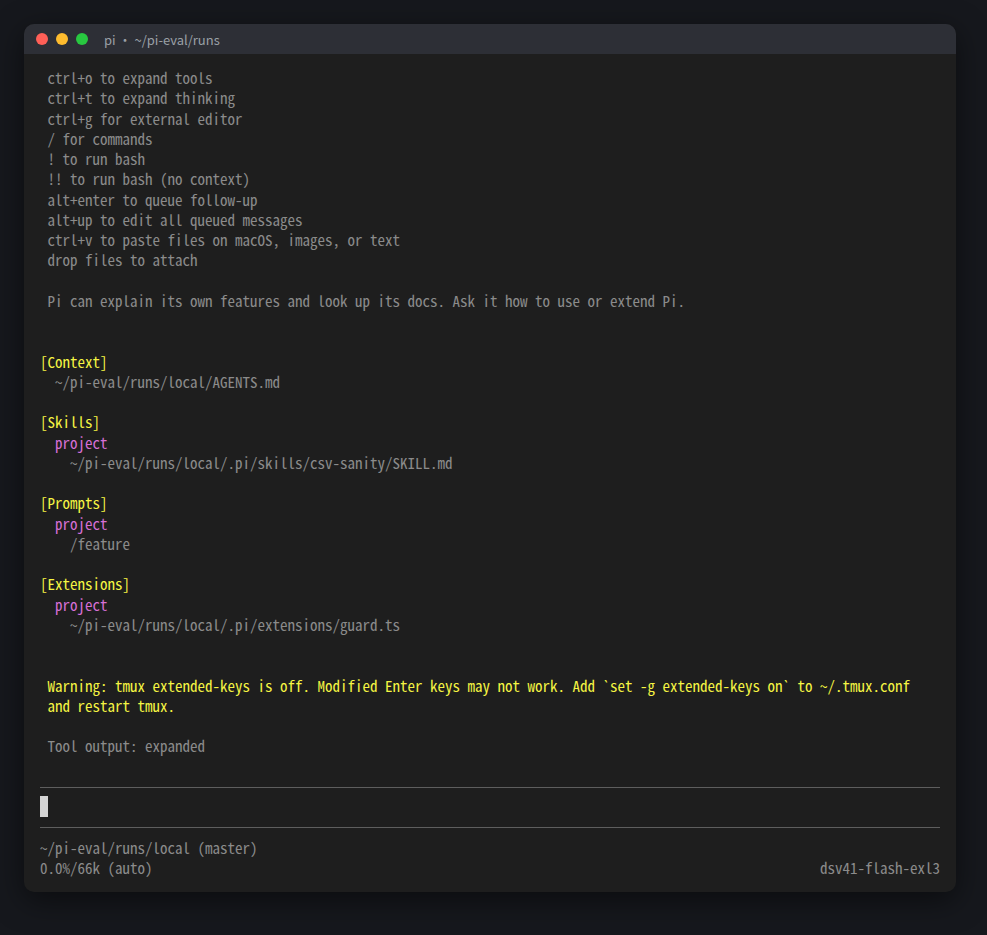
Task: Click the [Extensions] section header
Action: click(85, 585)
